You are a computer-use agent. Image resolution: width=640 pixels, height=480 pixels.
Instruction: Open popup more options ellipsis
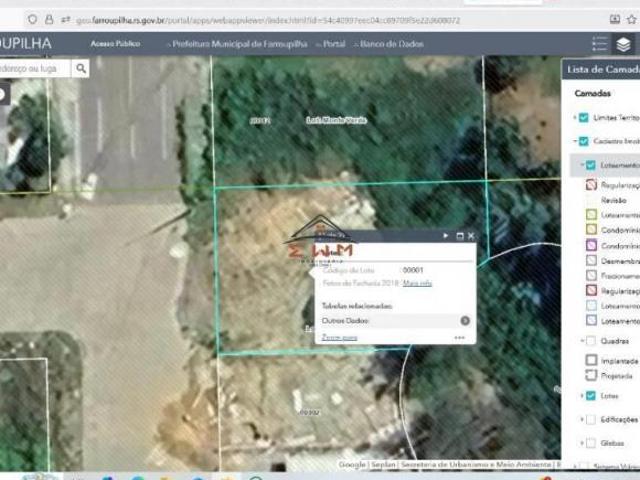(x=459, y=338)
